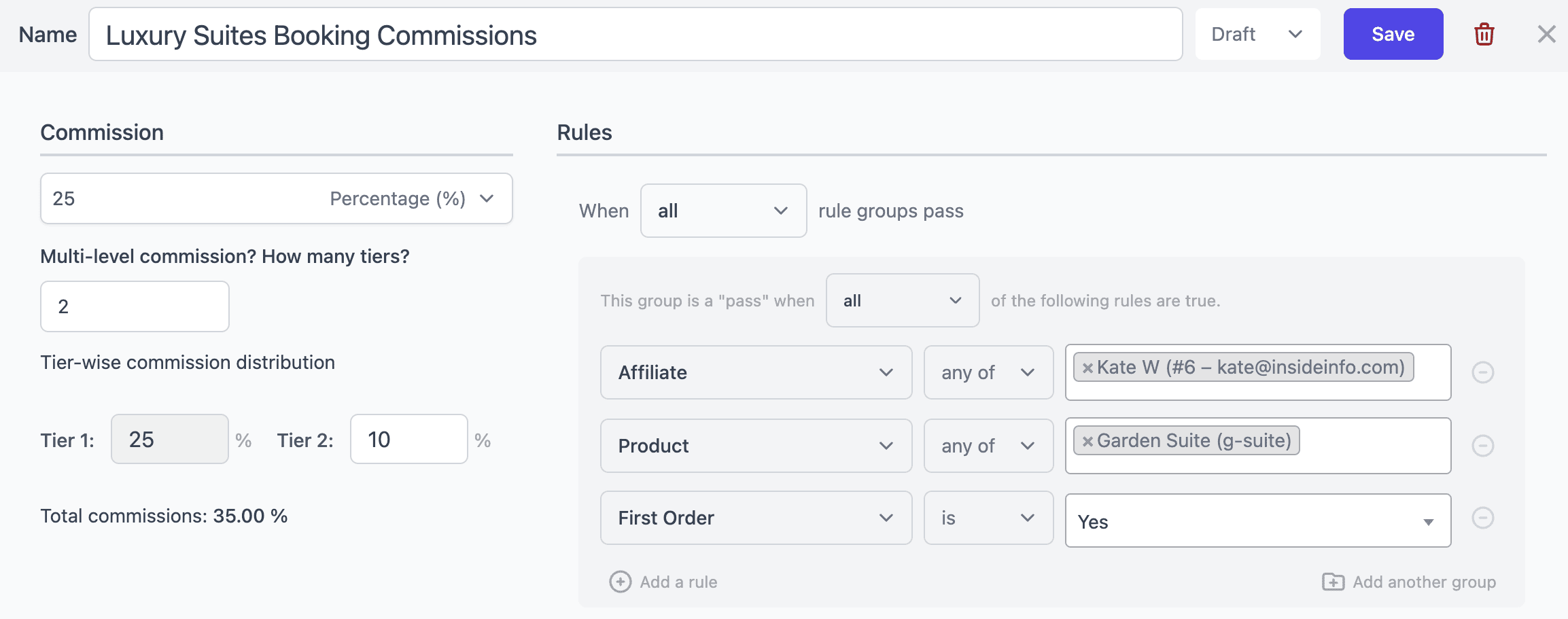Image resolution: width=1568 pixels, height=619 pixels.
Task: Remove the Affiliate rule with minus icon
Action: coord(1482,372)
